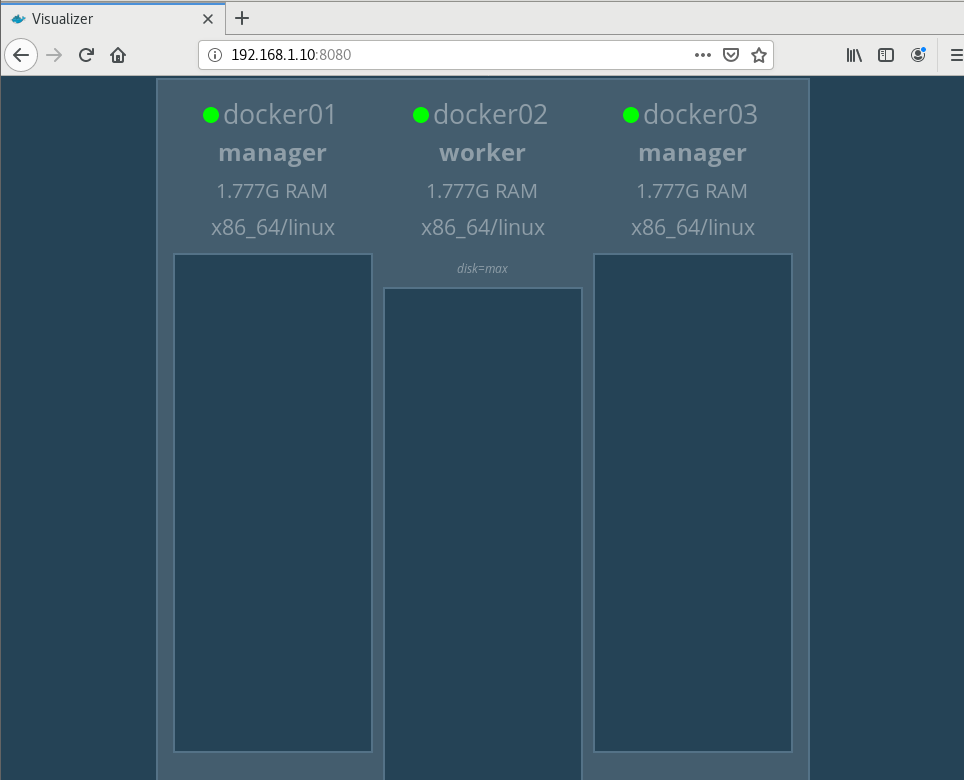Viewport: 964px width, 780px height.
Task: Save page to Pocket
Action: click(x=730, y=55)
